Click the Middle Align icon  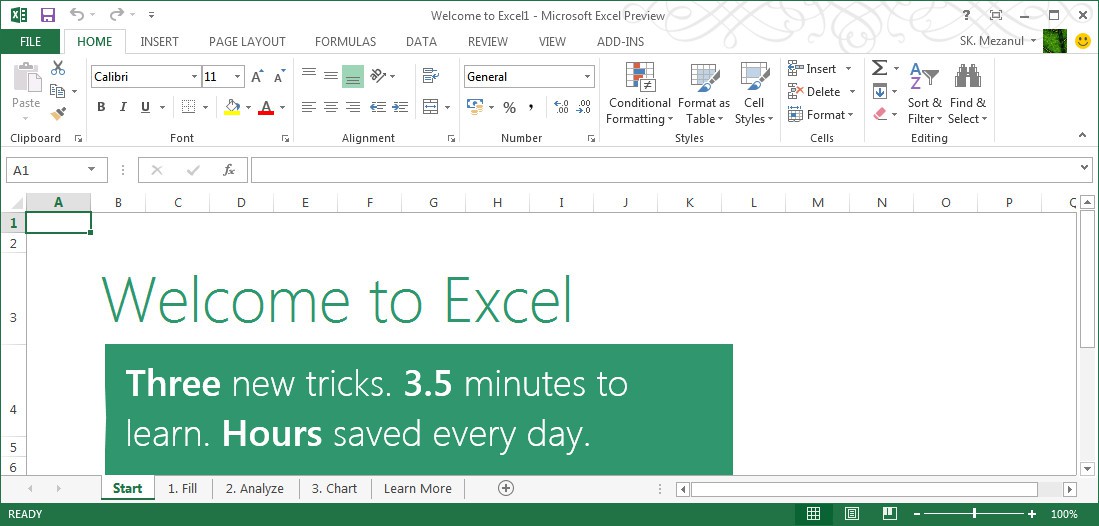[331, 76]
